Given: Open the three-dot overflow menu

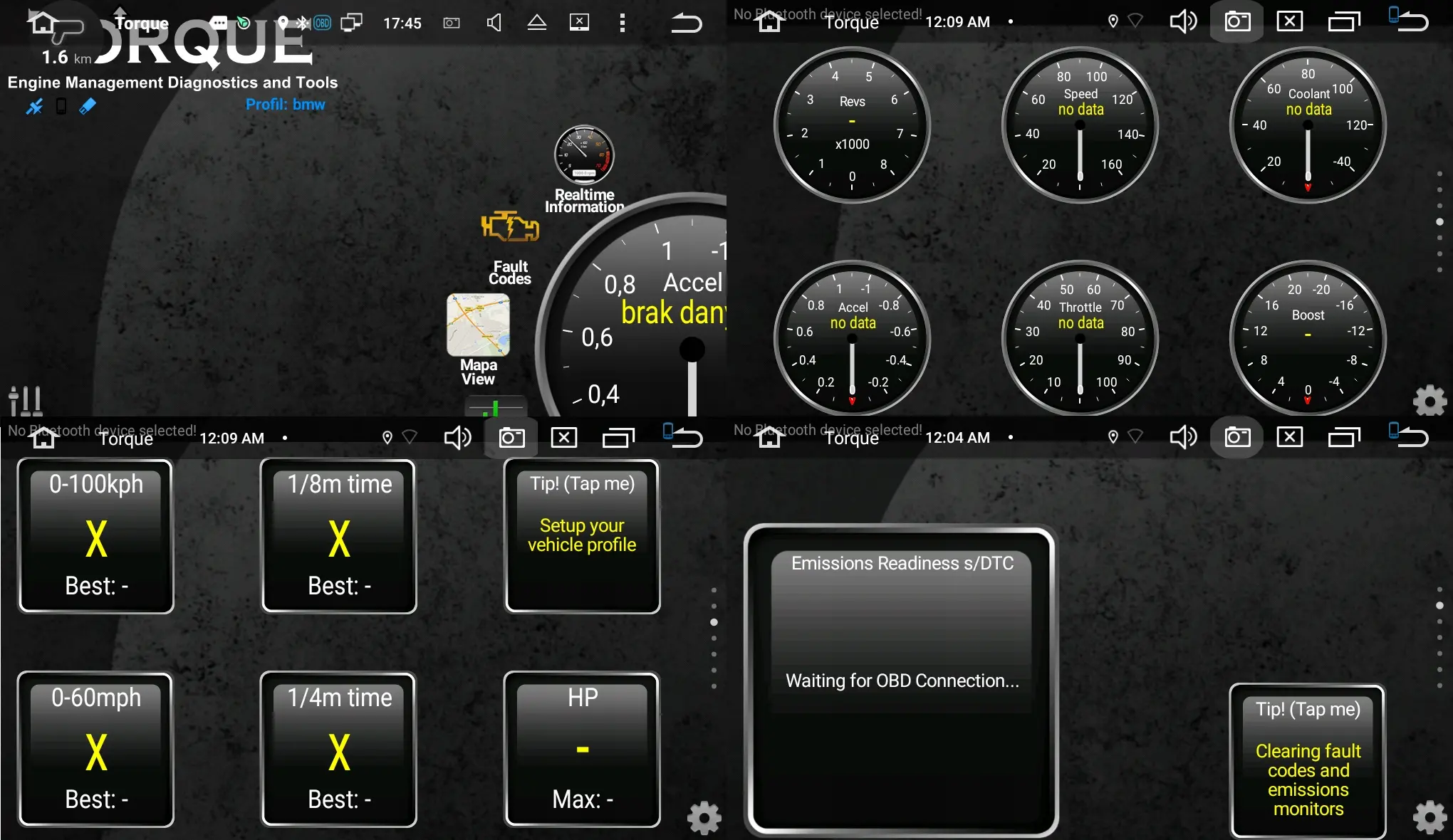Looking at the screenshot, I should [623, 23].
